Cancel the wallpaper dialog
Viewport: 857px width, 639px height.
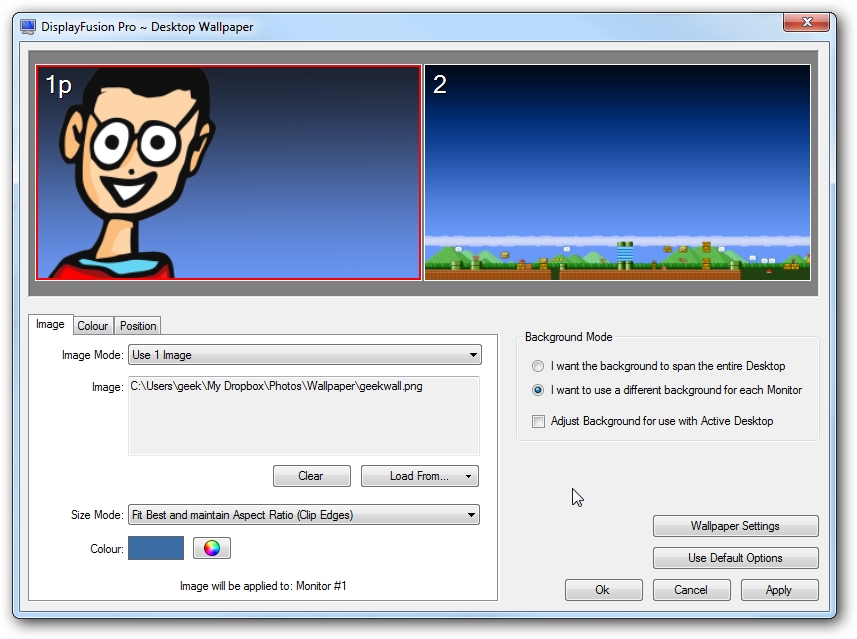(x=691, y=590)
